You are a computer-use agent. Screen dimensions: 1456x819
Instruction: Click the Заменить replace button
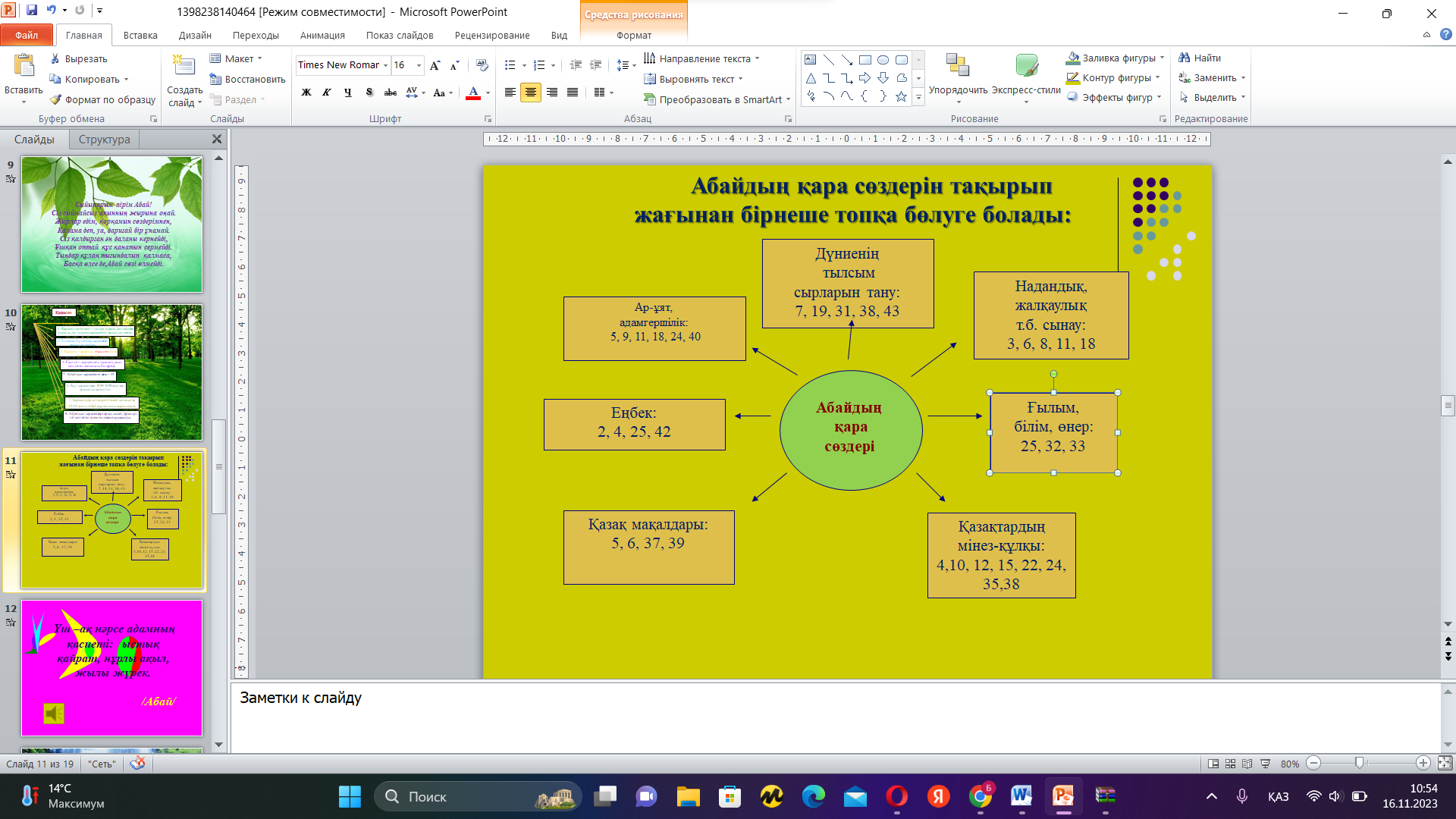point(1212,77)
